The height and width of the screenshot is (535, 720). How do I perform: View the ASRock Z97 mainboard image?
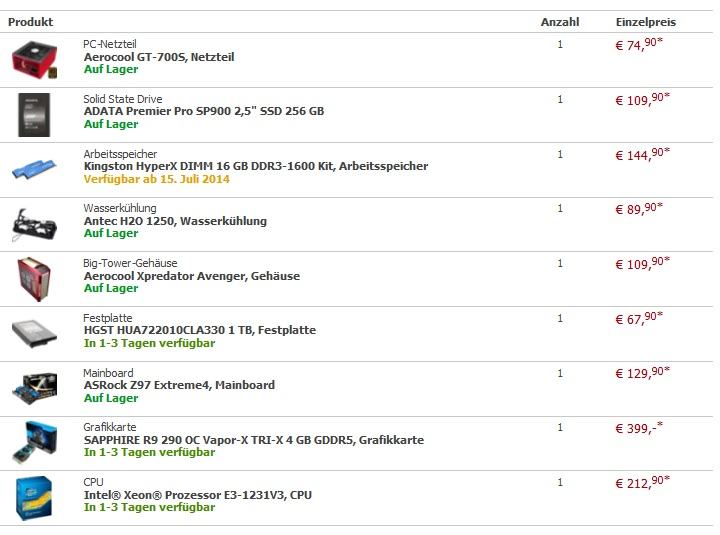[35, 387]
